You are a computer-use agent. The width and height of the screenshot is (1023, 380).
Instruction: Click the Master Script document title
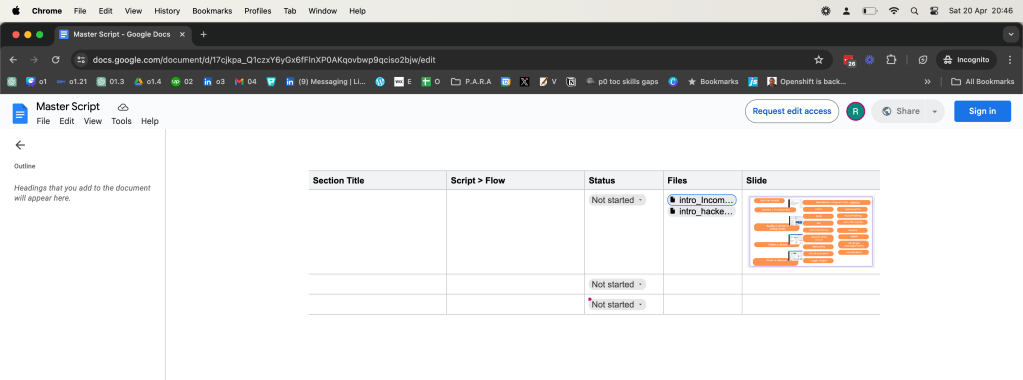(x=68, y=106)
